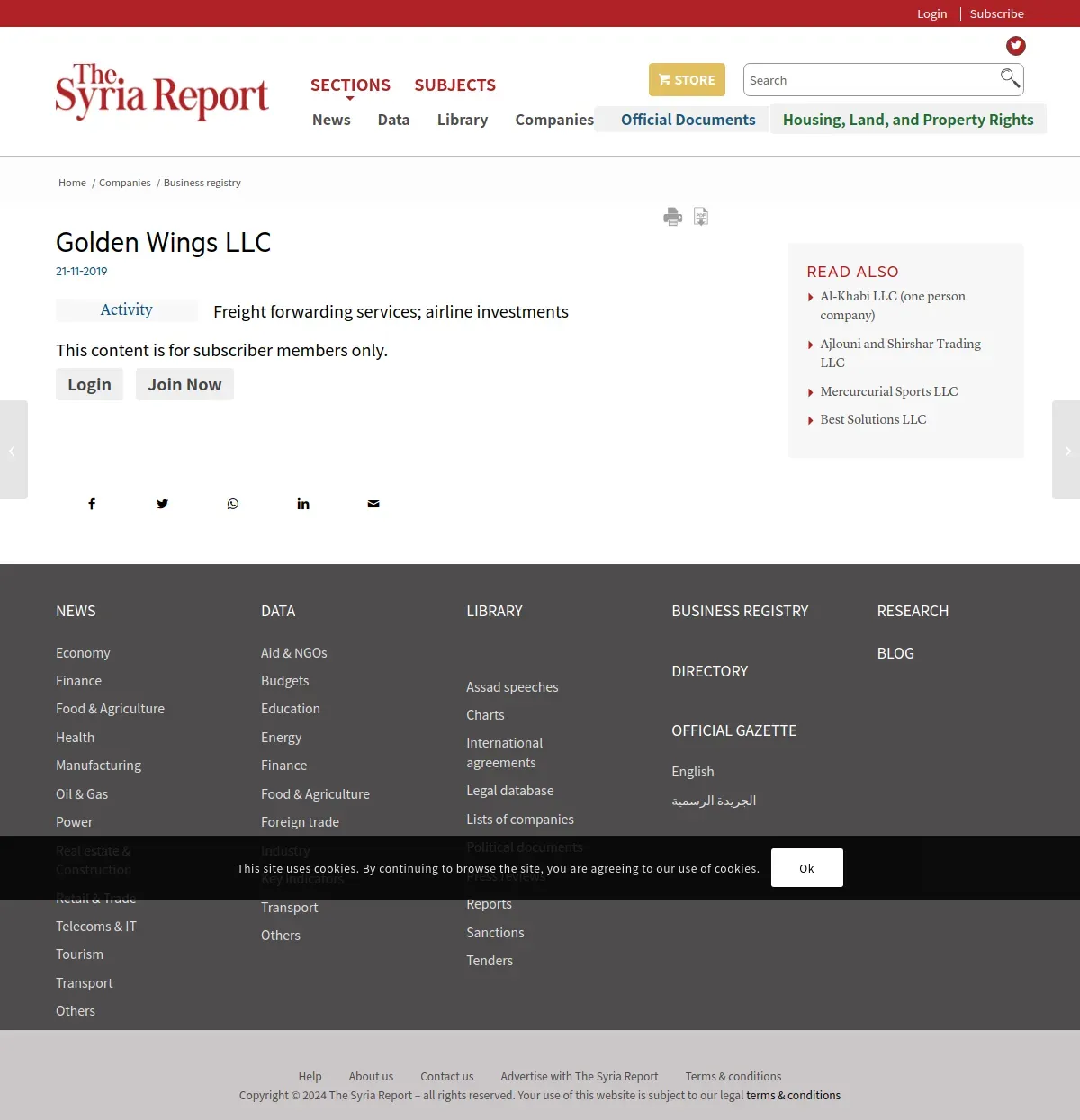
Task: Open Budgets footer link
Action: point(284,681)
